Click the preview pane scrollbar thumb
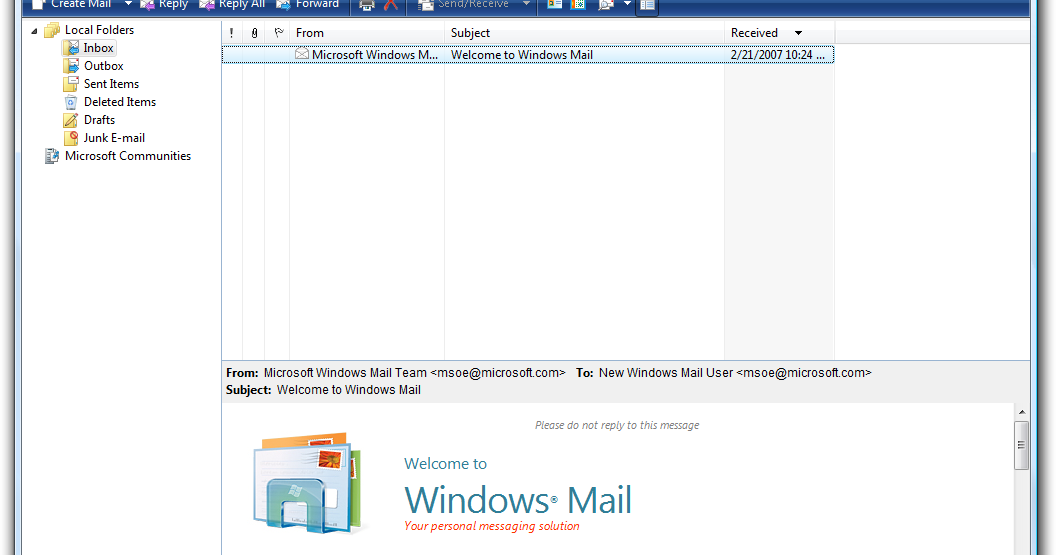The height and width of the screenshot is (555, 1056). coord(1022,445)
